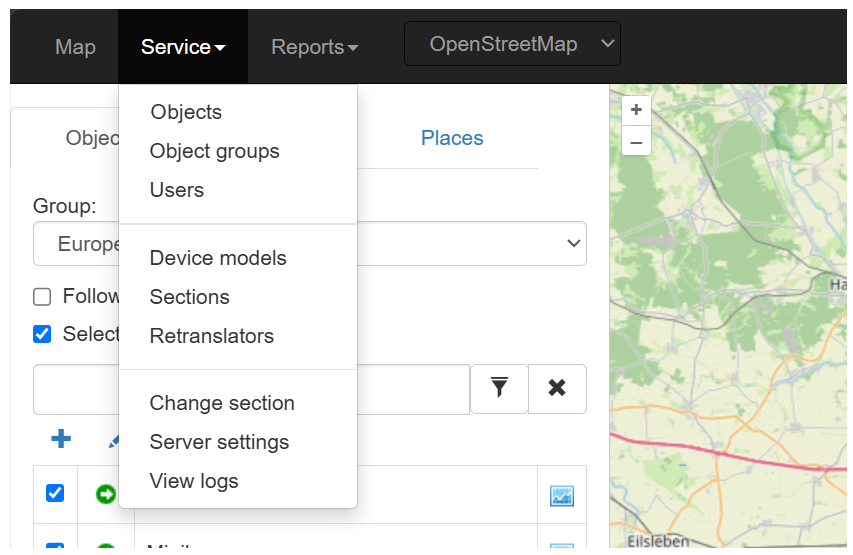The height and width of the screenshot is (555, 853).
Task: Go to the Map navigation link
Action: (x=75, y=47)
